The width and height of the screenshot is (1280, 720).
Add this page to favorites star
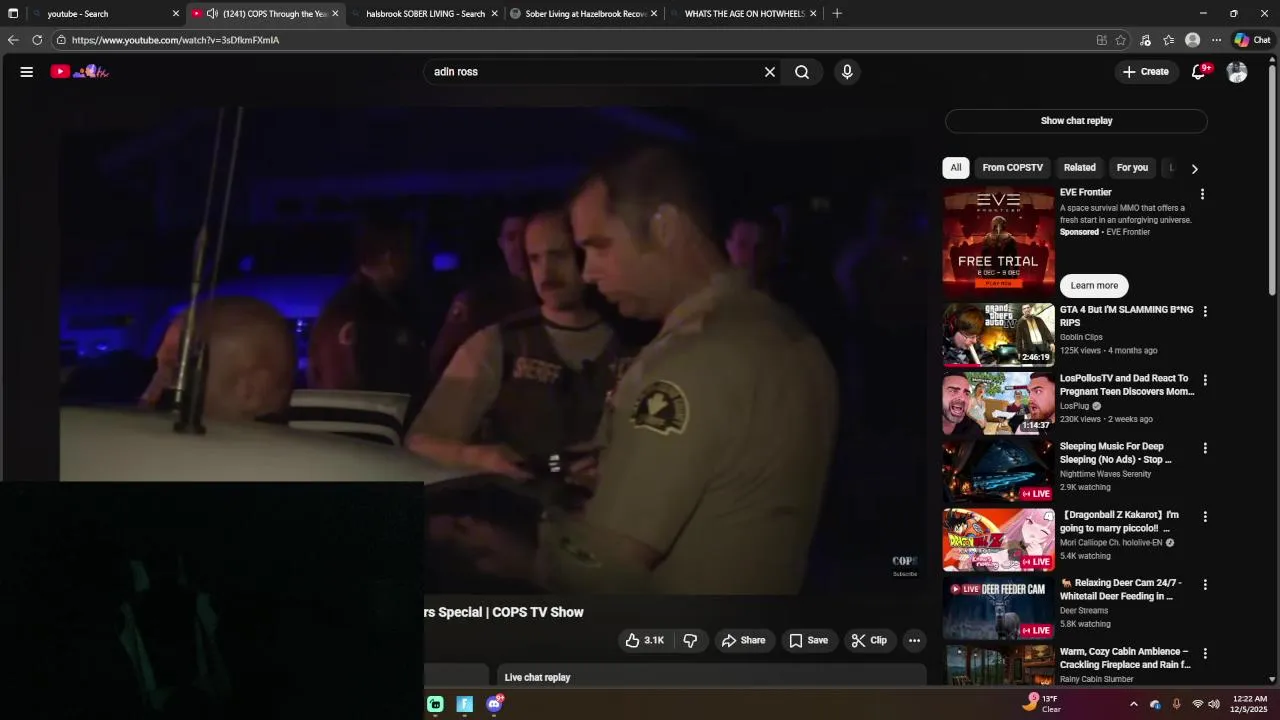1121,40
